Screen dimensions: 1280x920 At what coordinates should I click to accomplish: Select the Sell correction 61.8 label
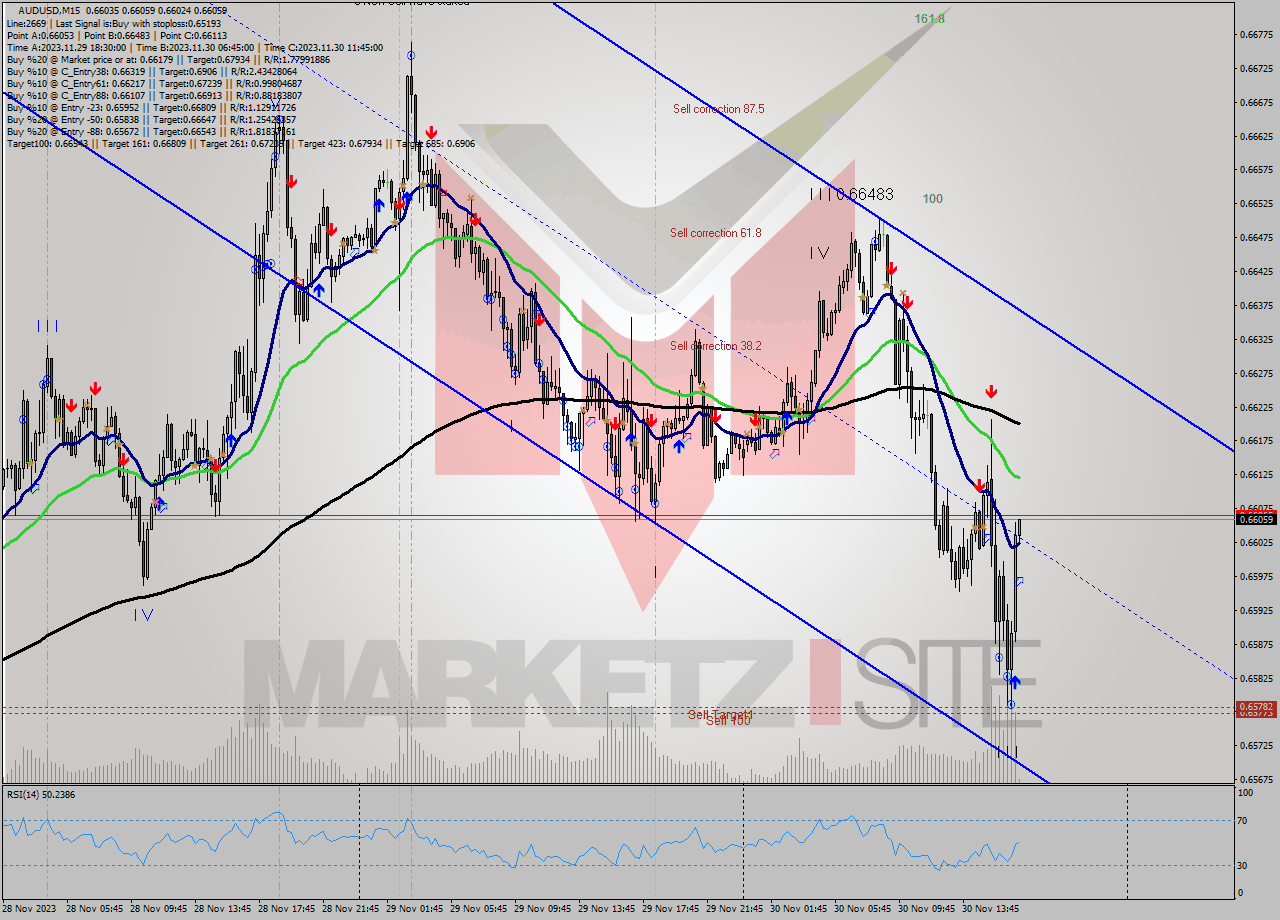click(715, 233)
